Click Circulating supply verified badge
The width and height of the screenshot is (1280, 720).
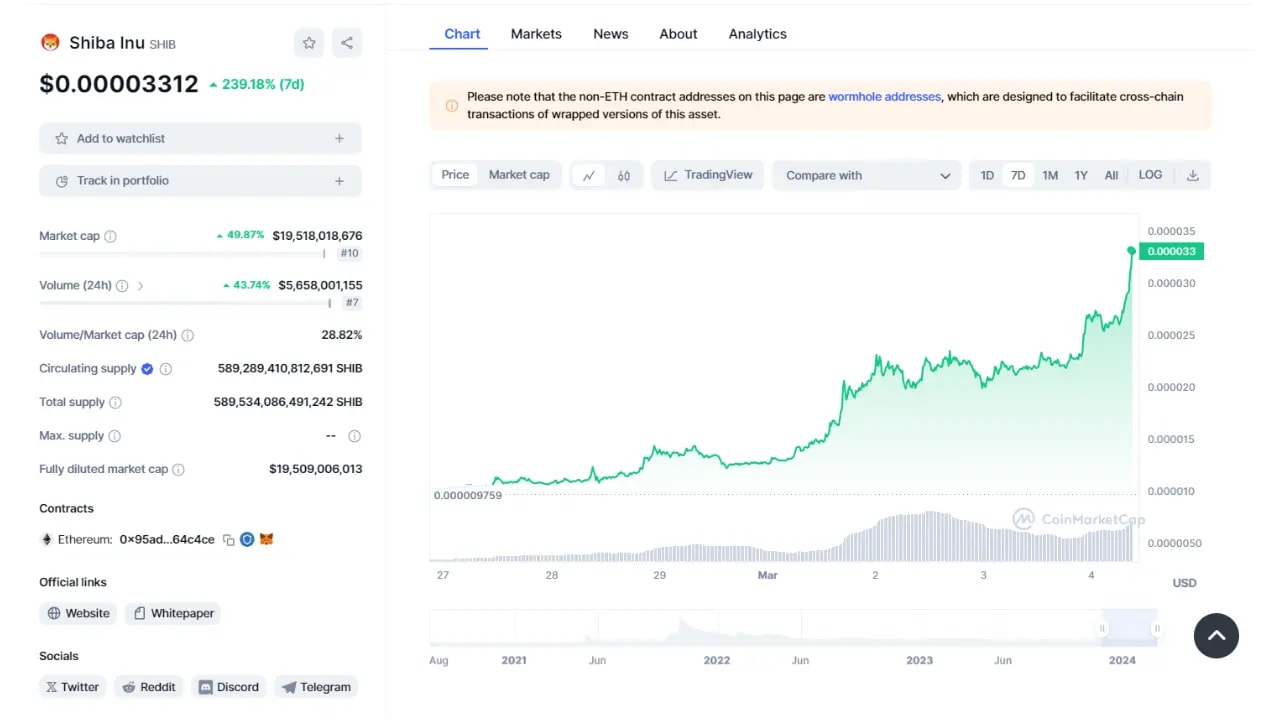tap(147, 369)
